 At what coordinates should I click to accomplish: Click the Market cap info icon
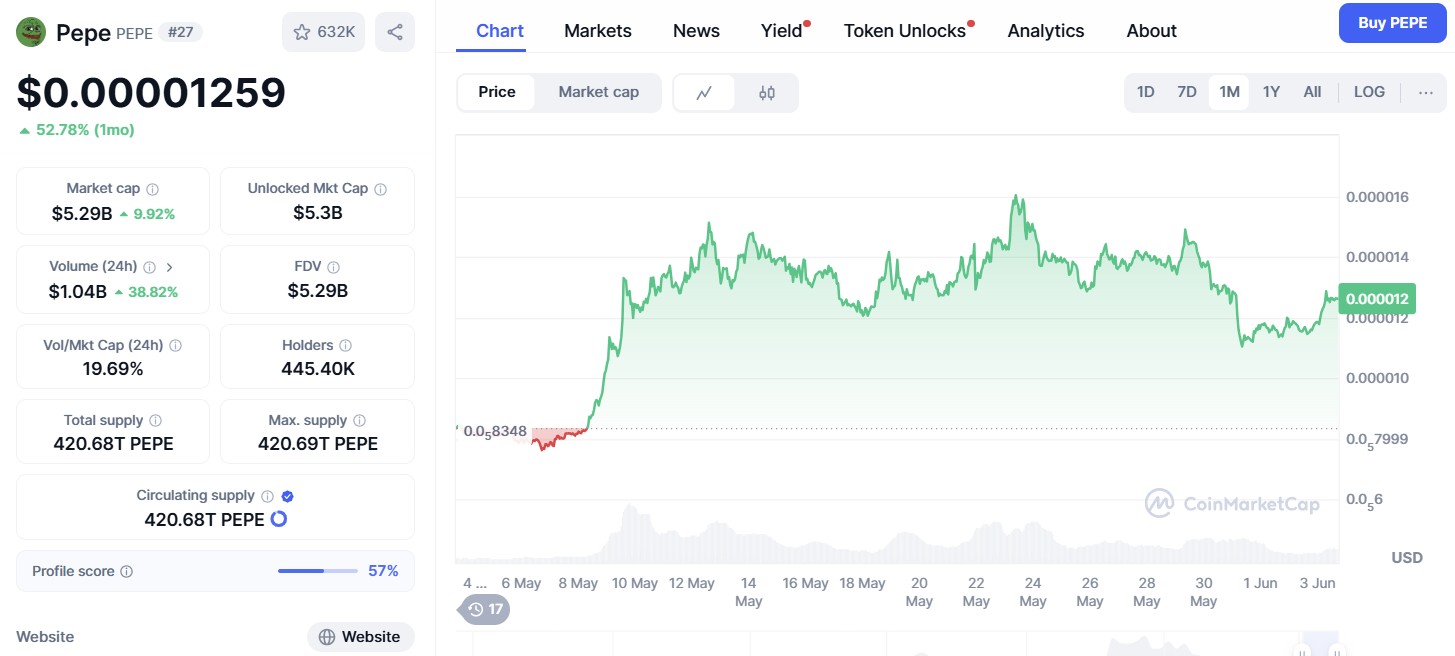coord(153,189)
